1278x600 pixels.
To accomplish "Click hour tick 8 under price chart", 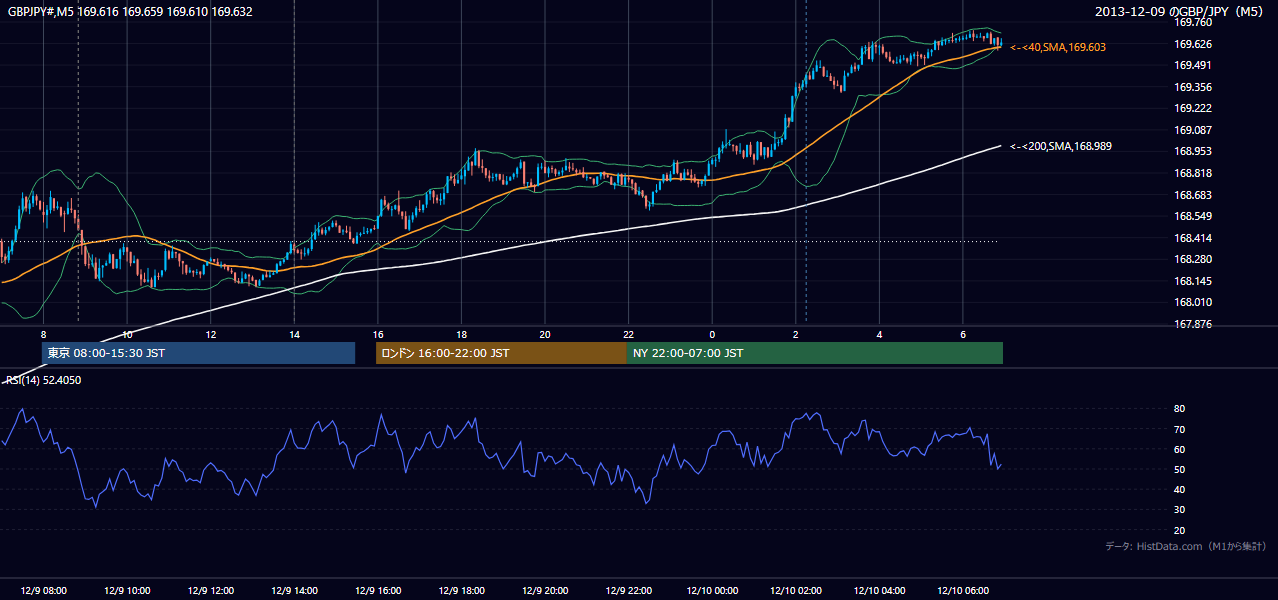I will [x=43, y=334].
